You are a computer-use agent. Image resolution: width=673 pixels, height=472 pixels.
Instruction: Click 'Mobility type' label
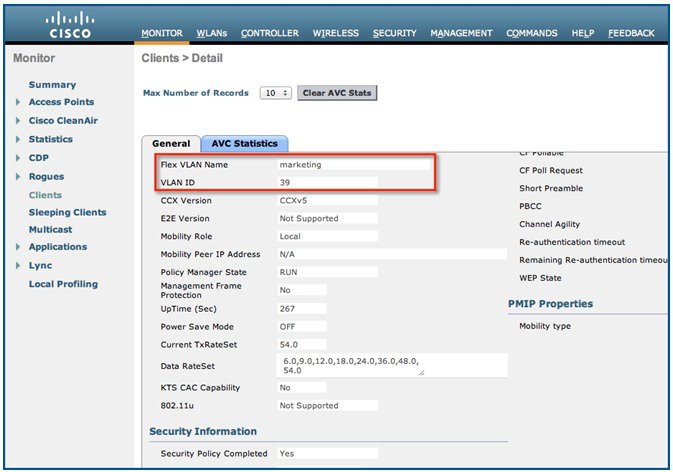click(x=545, y=326)
